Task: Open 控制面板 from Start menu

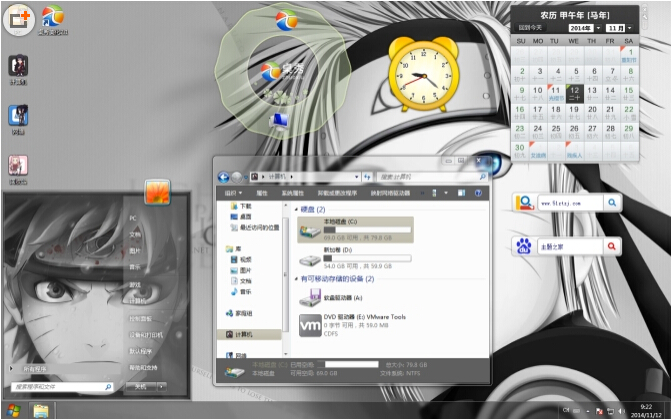Action: [x=141, y=319]
